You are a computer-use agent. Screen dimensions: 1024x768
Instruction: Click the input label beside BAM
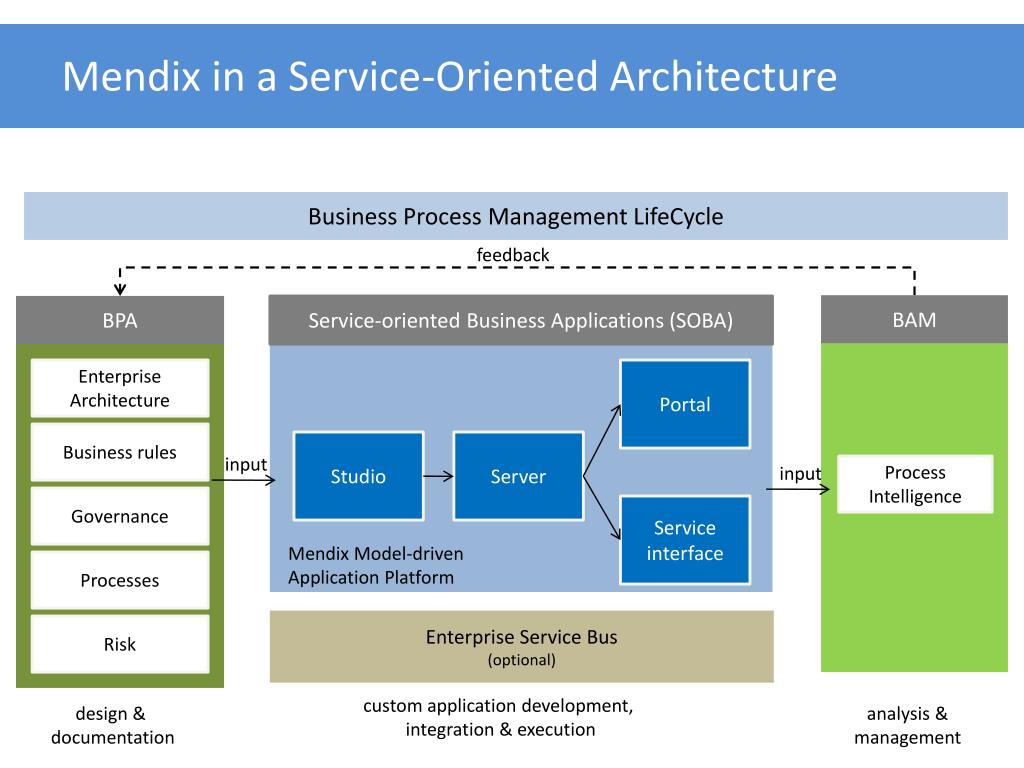pyautogui.click(x=800, y=473)
